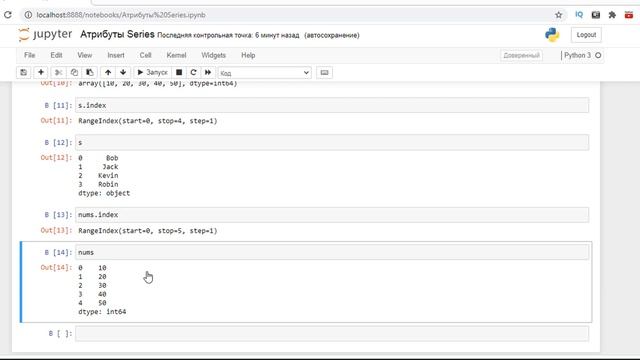Screen dimensions: 640x360
Task: Click into cell 13 containing nums.index
Action: pyautogui.click(x=332, y=215)
